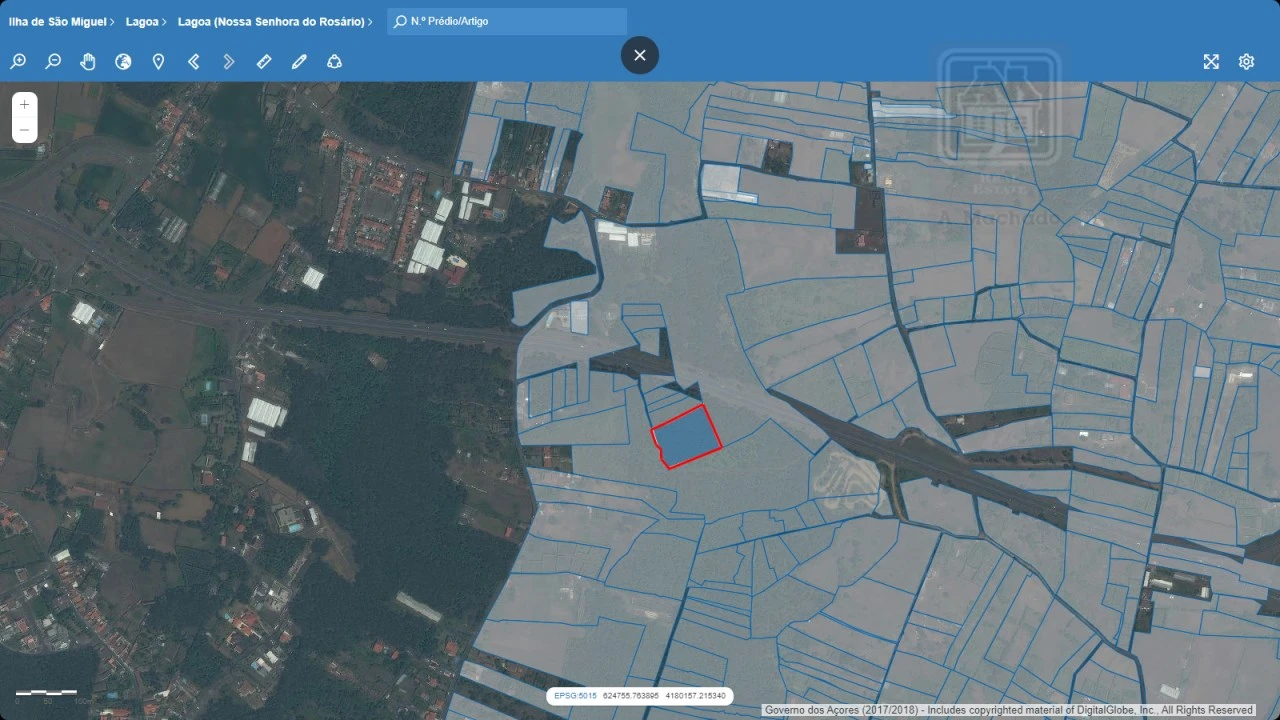Expand Lagoa (Nossa Senhora do Rosário) breadcrumb
The image size is (1280, 720).
click(x=274, y=21)
